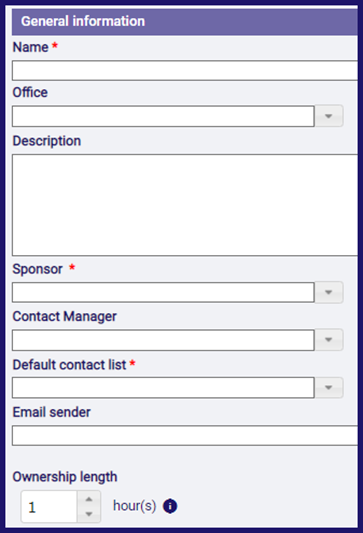Open the Office dropdown arrow
The width and height of the screenshot is (363, 533).
tap(328, 116)
